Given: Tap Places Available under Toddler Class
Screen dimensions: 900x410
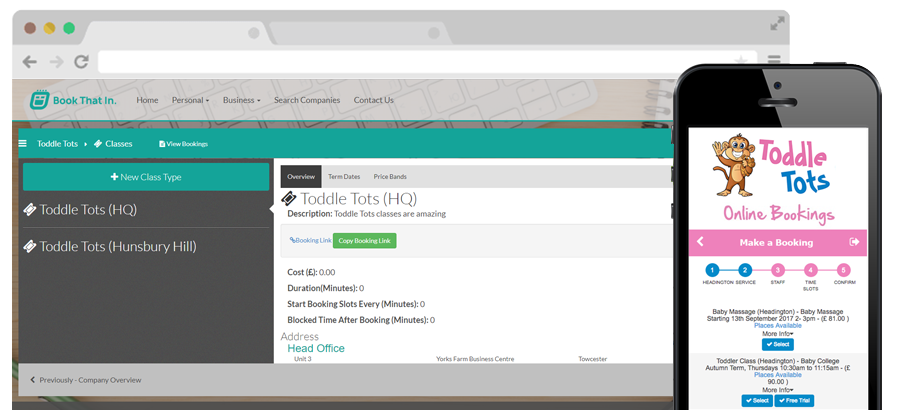Looking at the screenshot, I should tap(778, 375).
